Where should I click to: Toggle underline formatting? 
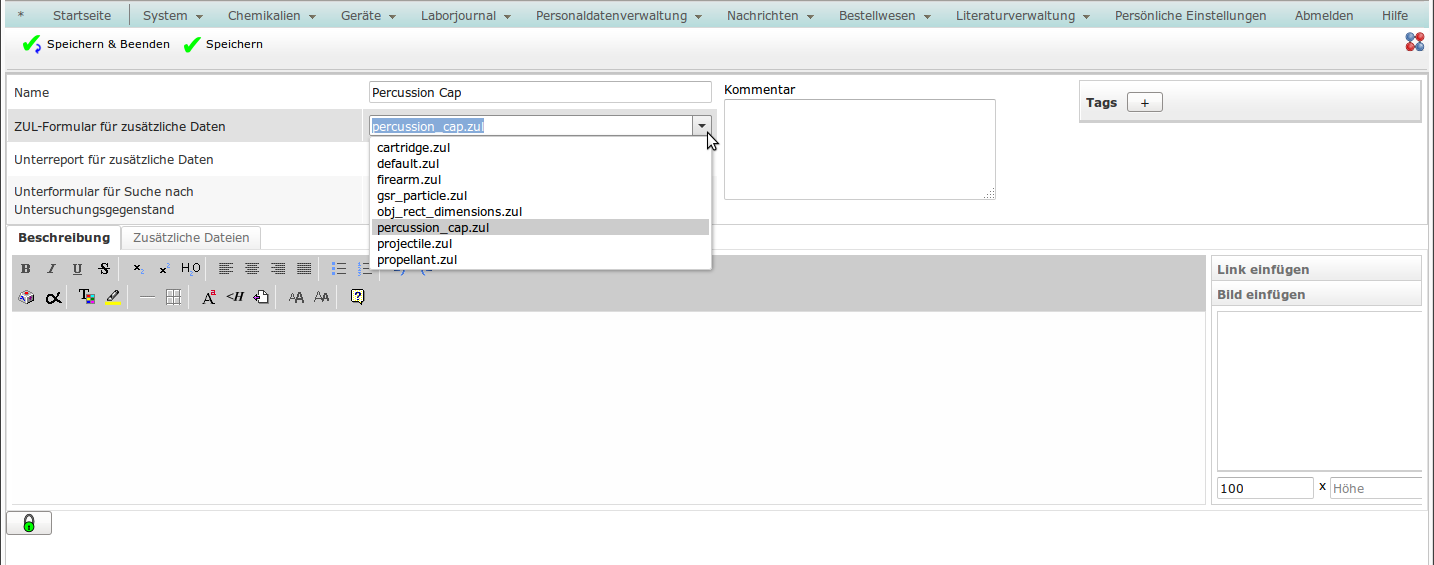coord(78,269)
